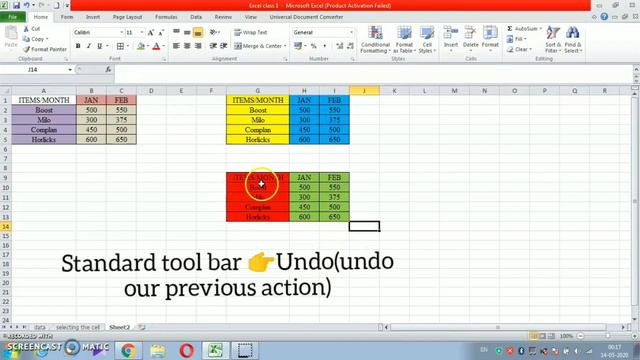The image size is (640, 360).
Task: Click the Insert Function fx icon
Action: tap(108, 70)
